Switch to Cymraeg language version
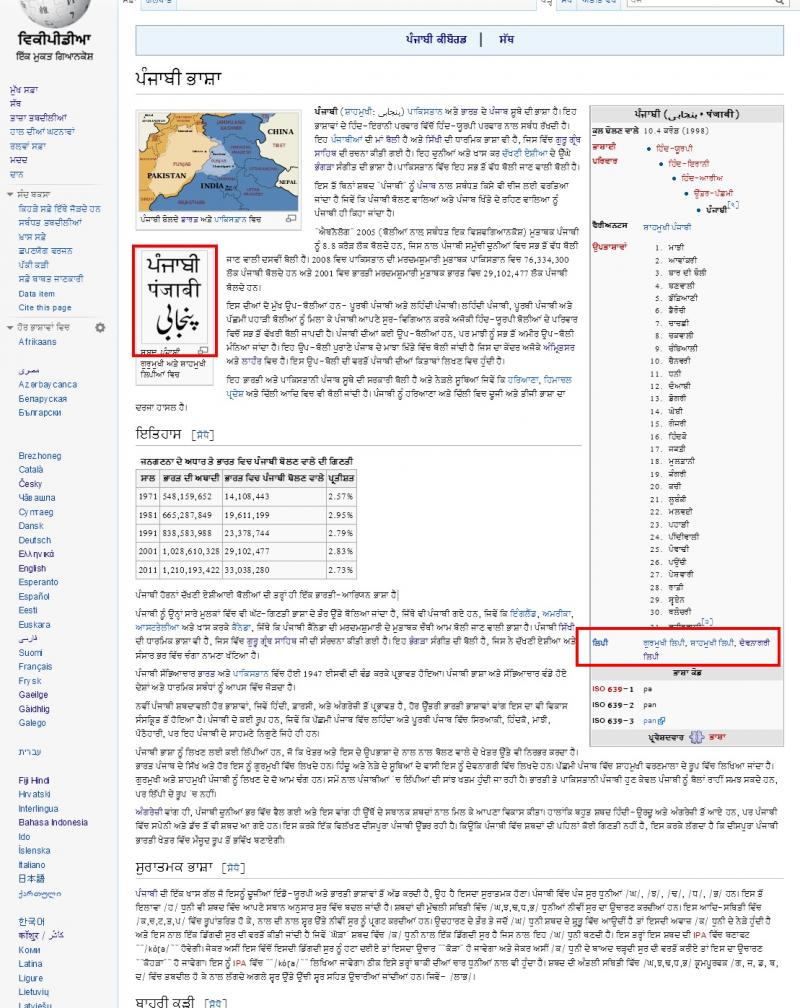This screenshot has width=800, height=1008. 36,512
